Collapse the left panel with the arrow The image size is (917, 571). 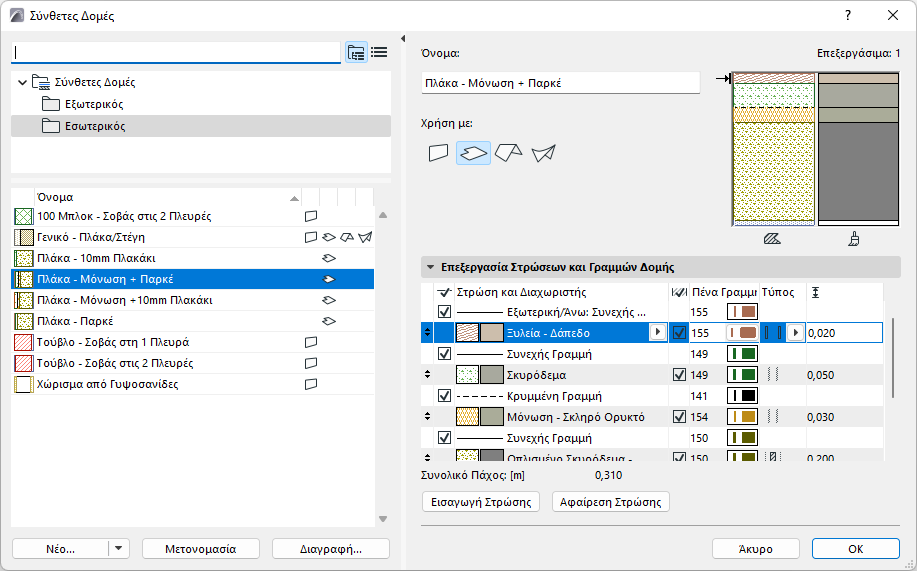tap(403, 39)
